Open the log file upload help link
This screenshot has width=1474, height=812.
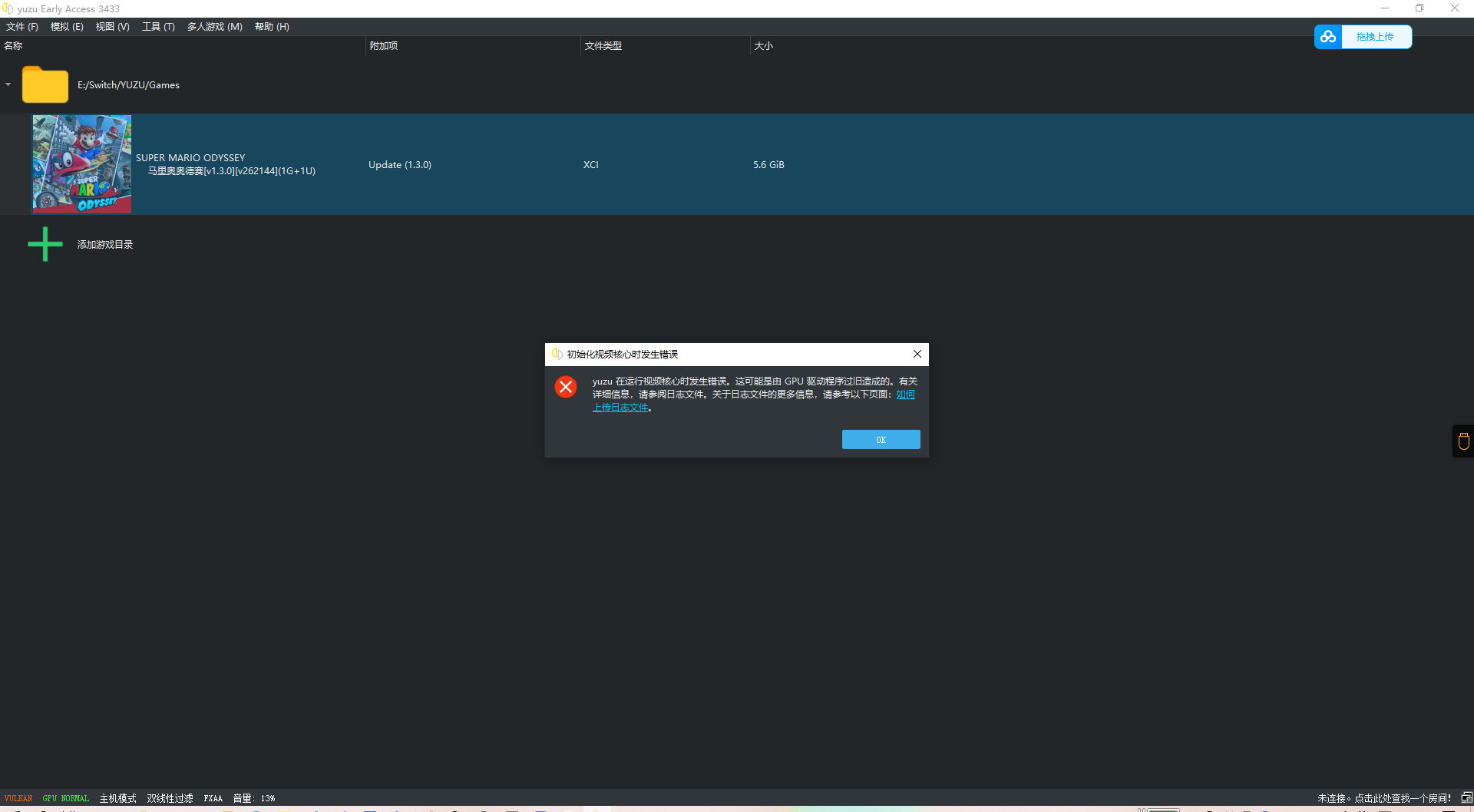[x=620, y=408]
